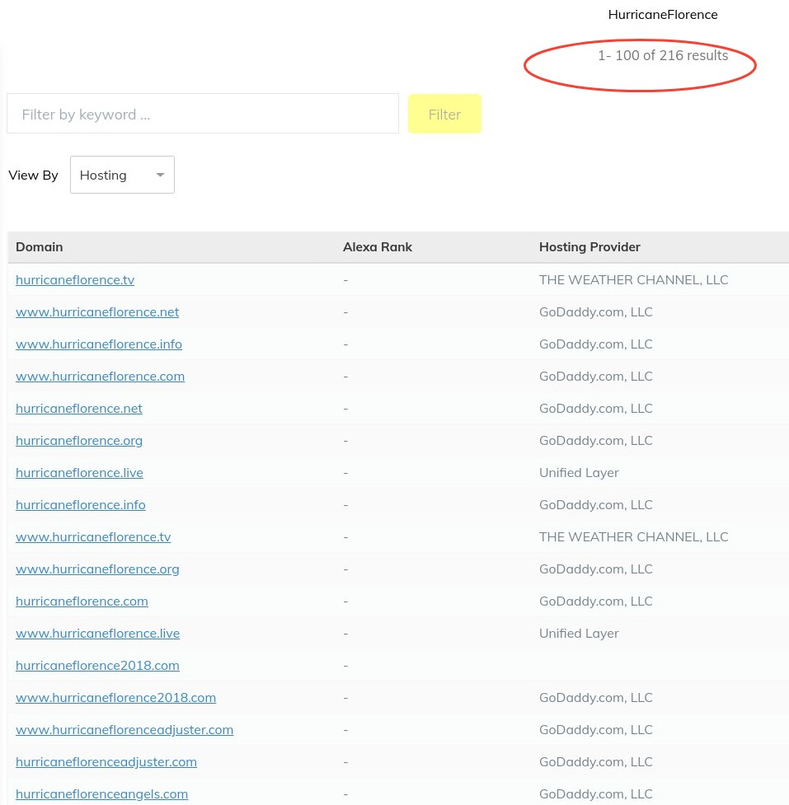Click the Alexa Rank dash for hurricaneflorence2018.com

[345, 666]
